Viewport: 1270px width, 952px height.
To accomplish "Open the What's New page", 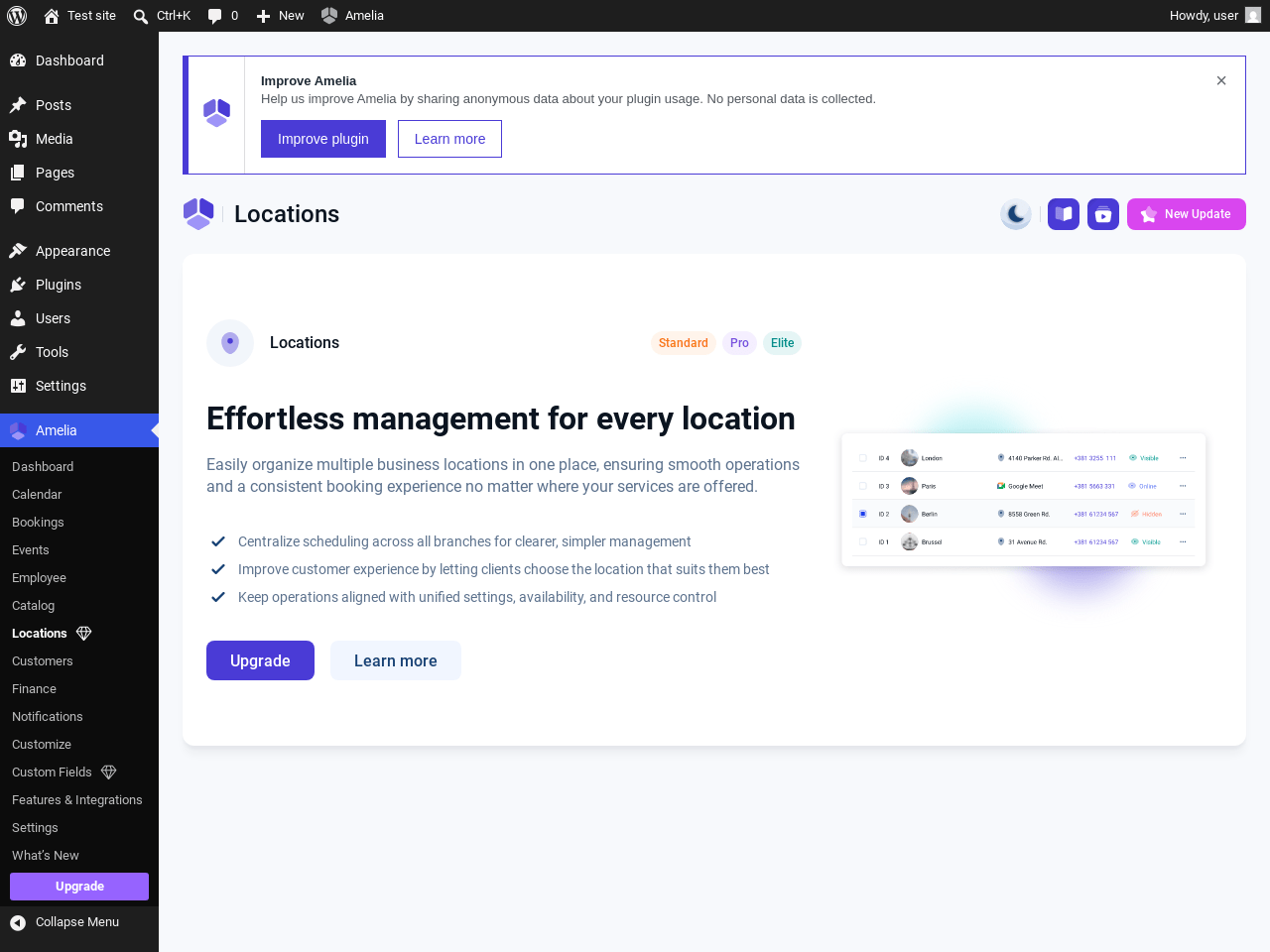I will tap(79, 856).
